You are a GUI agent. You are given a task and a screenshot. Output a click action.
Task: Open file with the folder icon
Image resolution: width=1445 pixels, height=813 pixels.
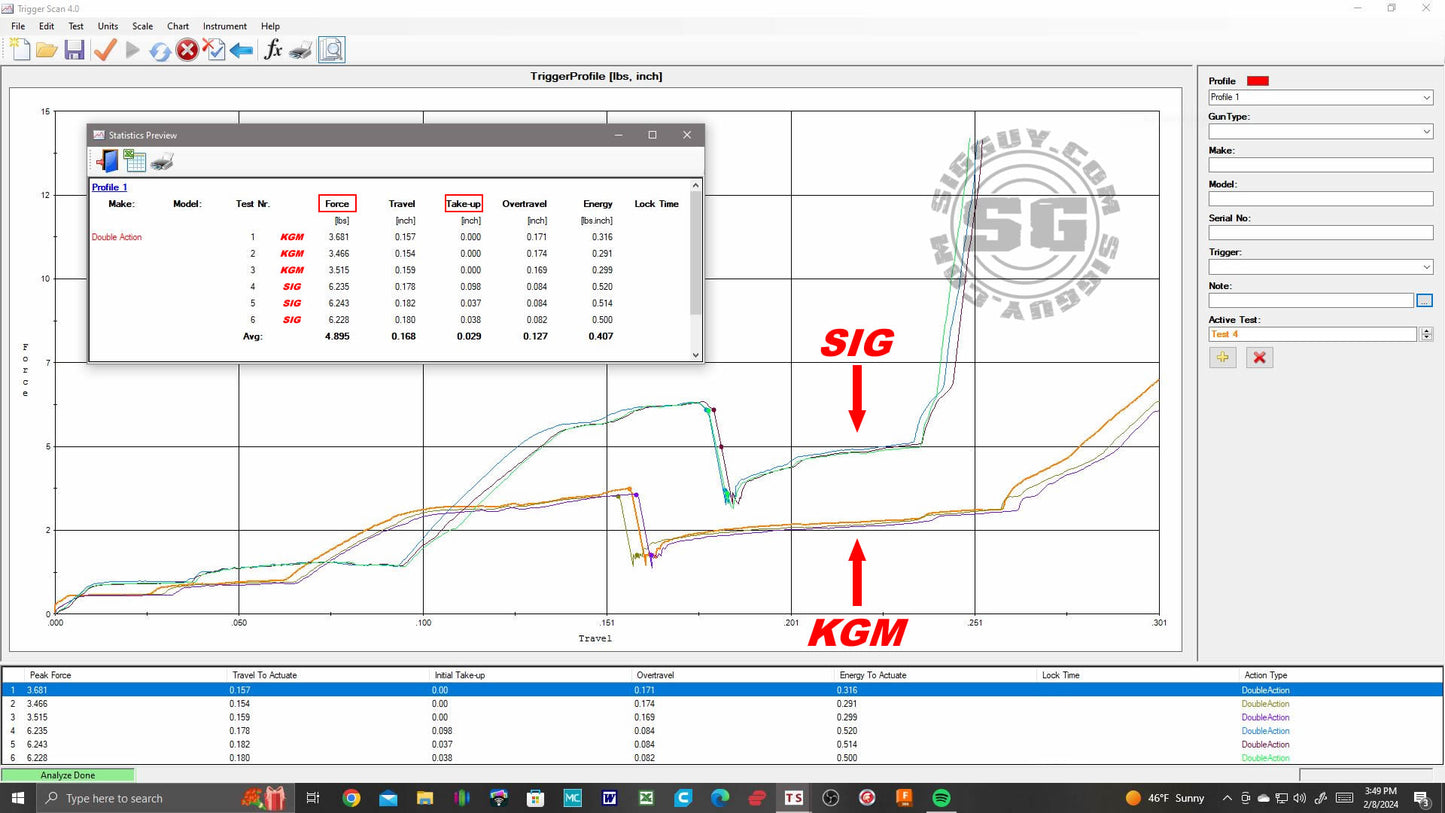(46, 49)
